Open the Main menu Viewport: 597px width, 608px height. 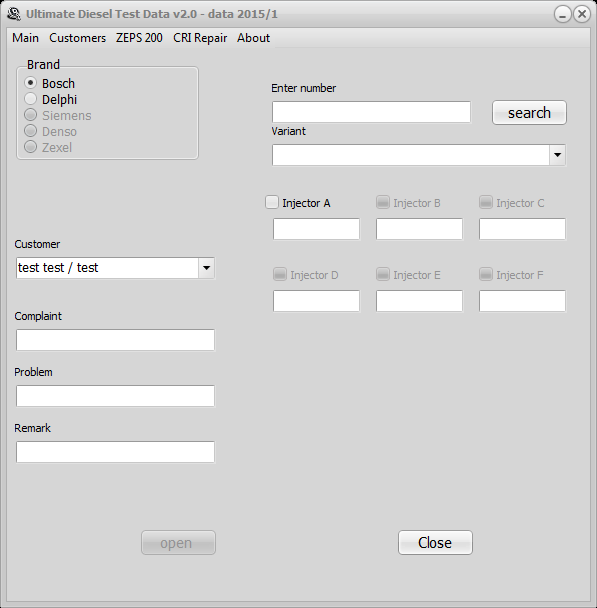[x=26, y=38]
